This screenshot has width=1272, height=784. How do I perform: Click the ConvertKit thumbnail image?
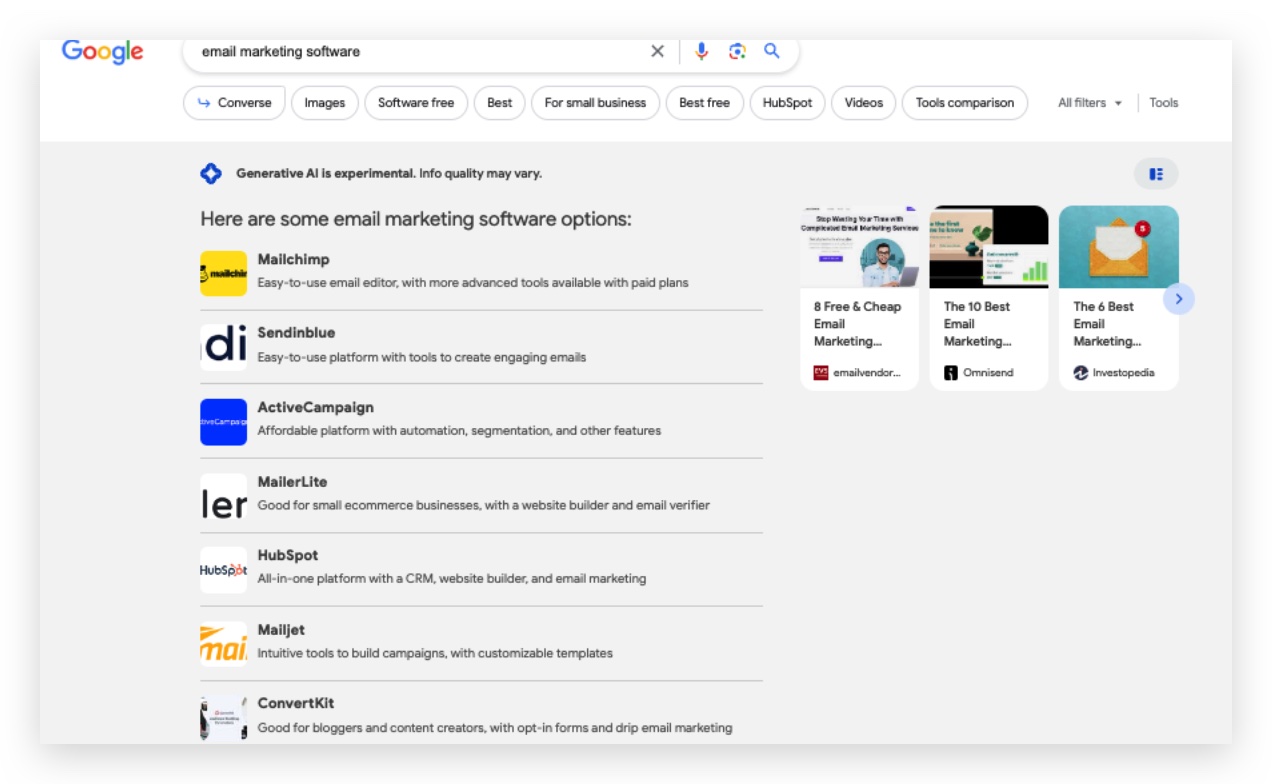tap(223, 718)
